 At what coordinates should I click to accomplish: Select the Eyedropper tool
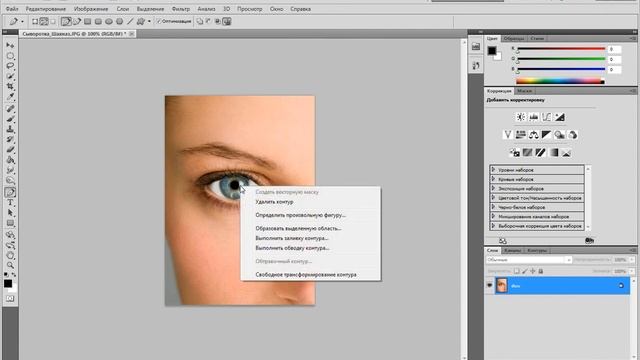click(10, 96)
